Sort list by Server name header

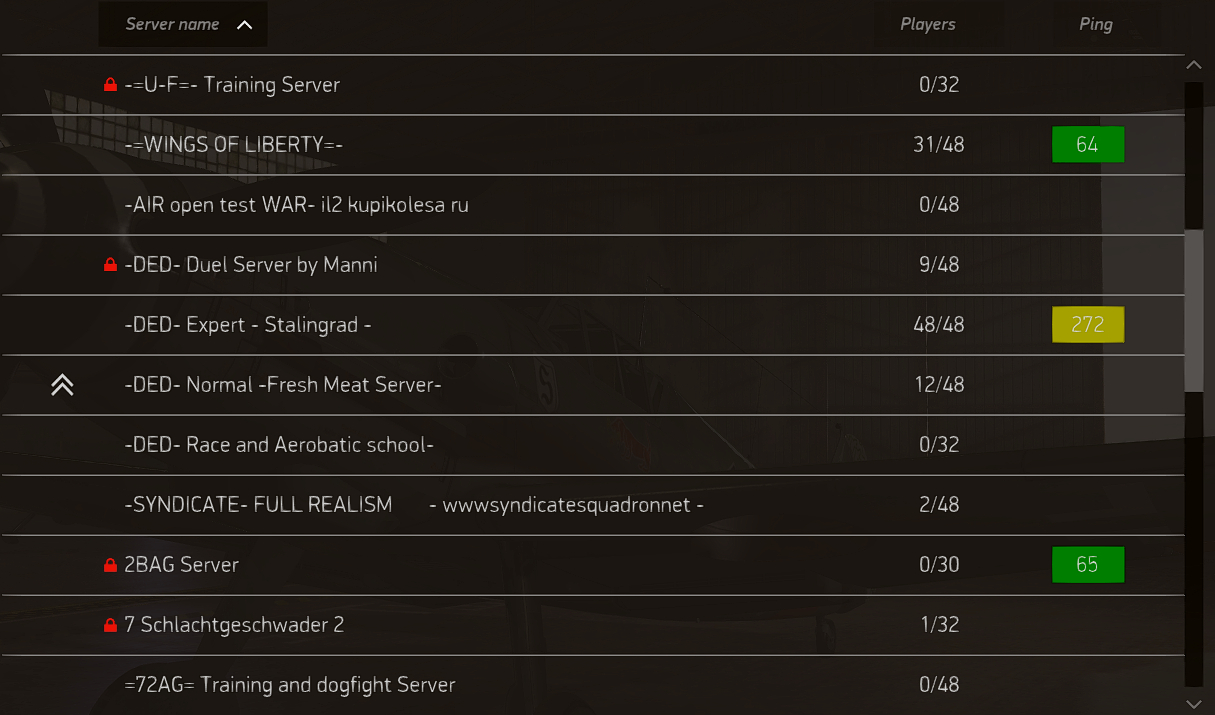pyautogui.click(x=172, y=24)
